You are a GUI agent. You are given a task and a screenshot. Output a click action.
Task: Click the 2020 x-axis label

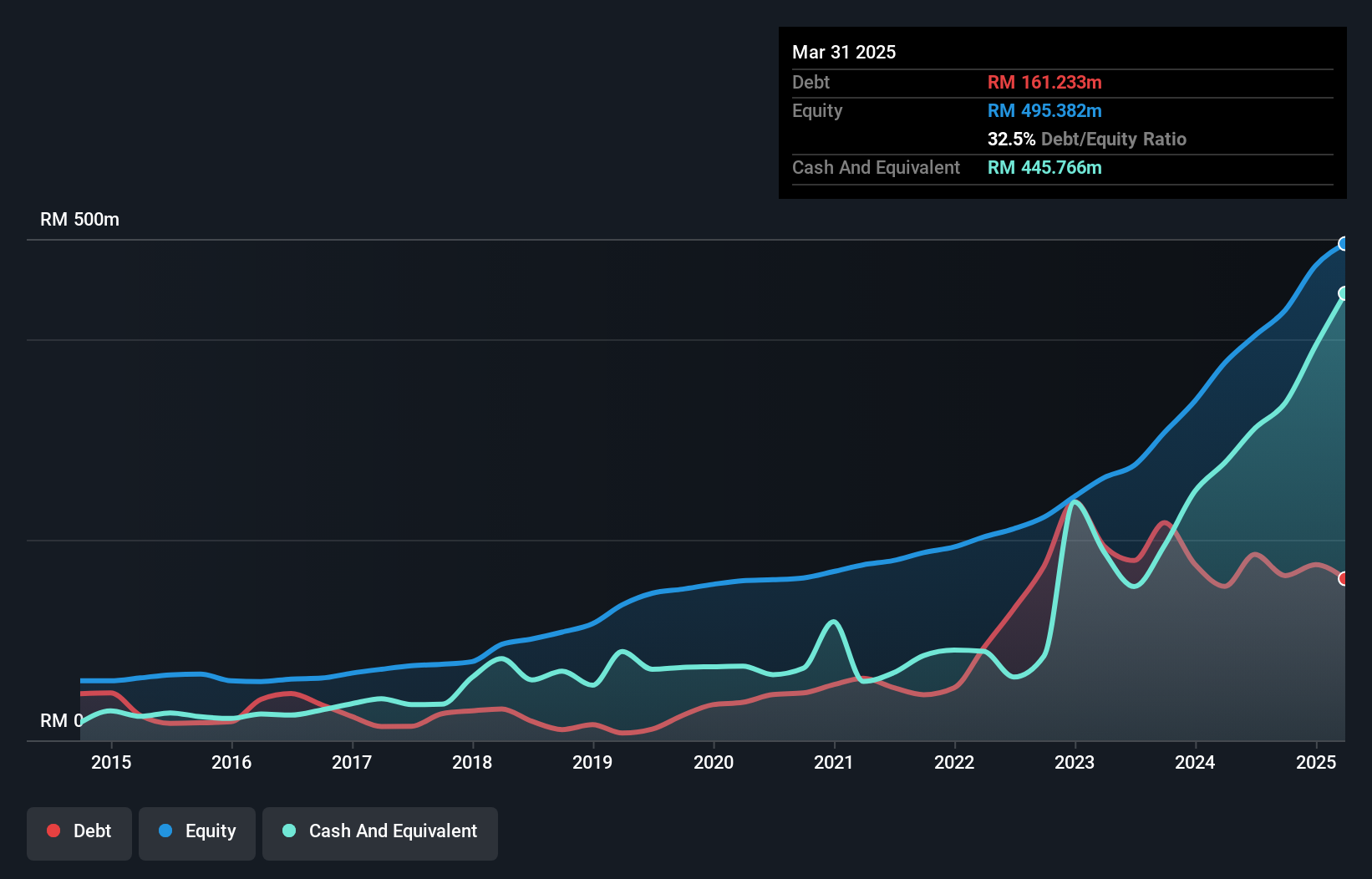coord(714,762)
